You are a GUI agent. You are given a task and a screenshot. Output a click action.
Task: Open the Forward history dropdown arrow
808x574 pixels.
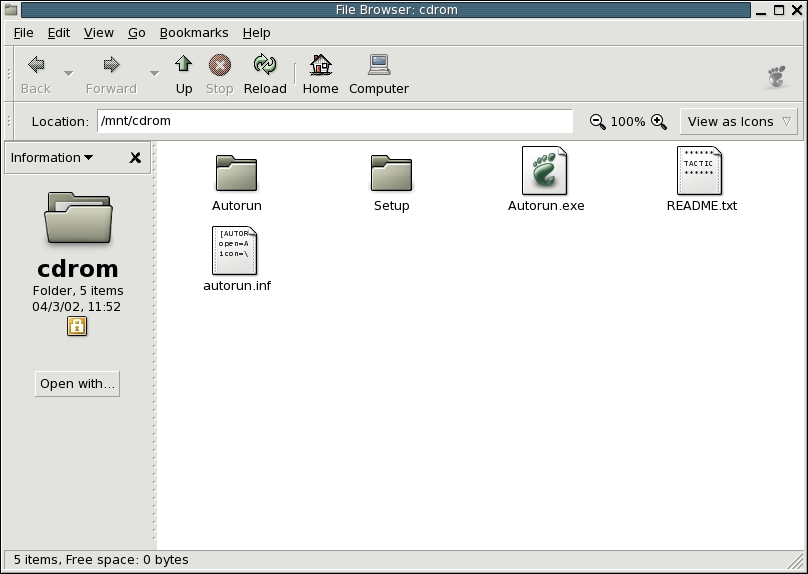[x=154, y=74]
